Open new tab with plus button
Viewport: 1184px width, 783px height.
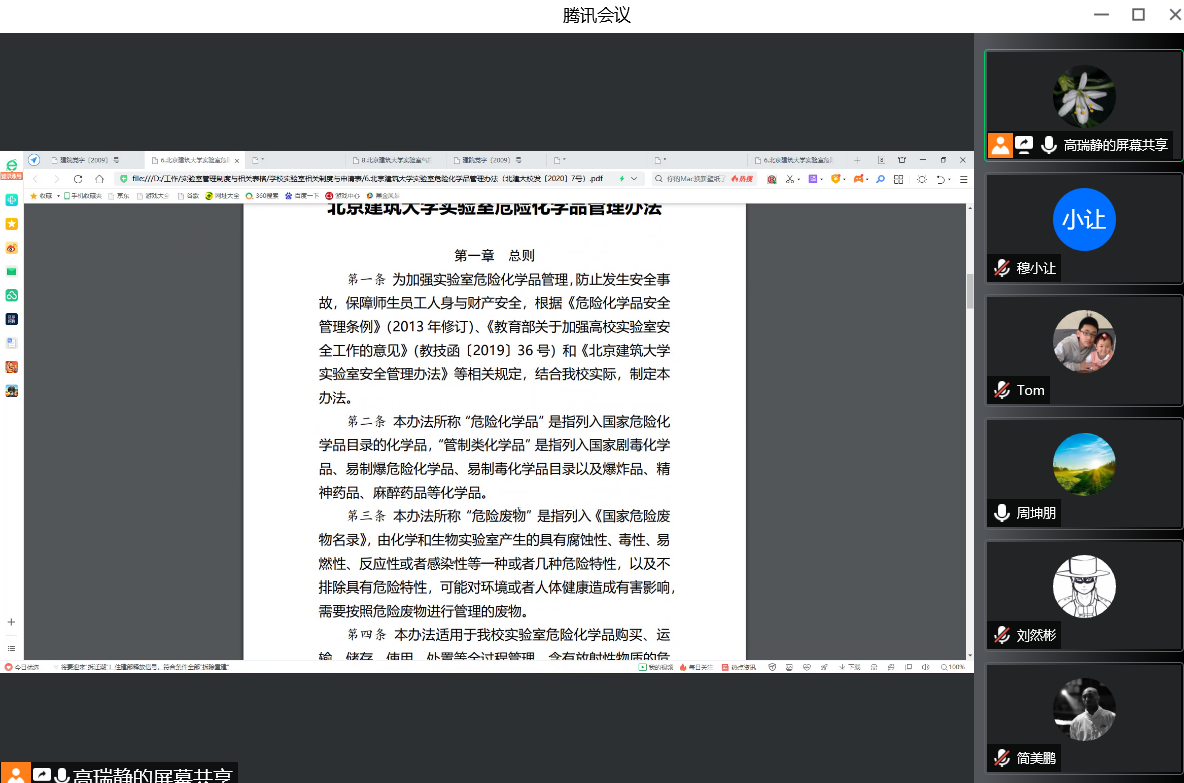[857, 160]
